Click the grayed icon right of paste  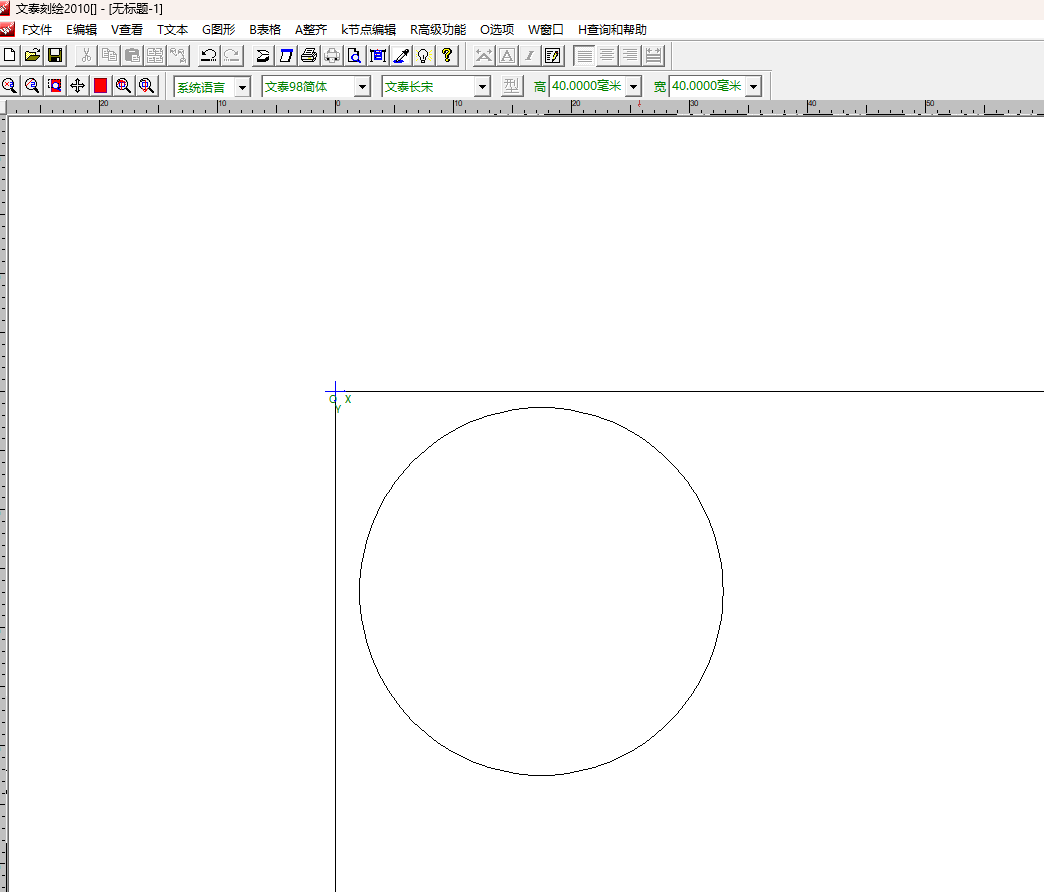[x=155, y=55]
